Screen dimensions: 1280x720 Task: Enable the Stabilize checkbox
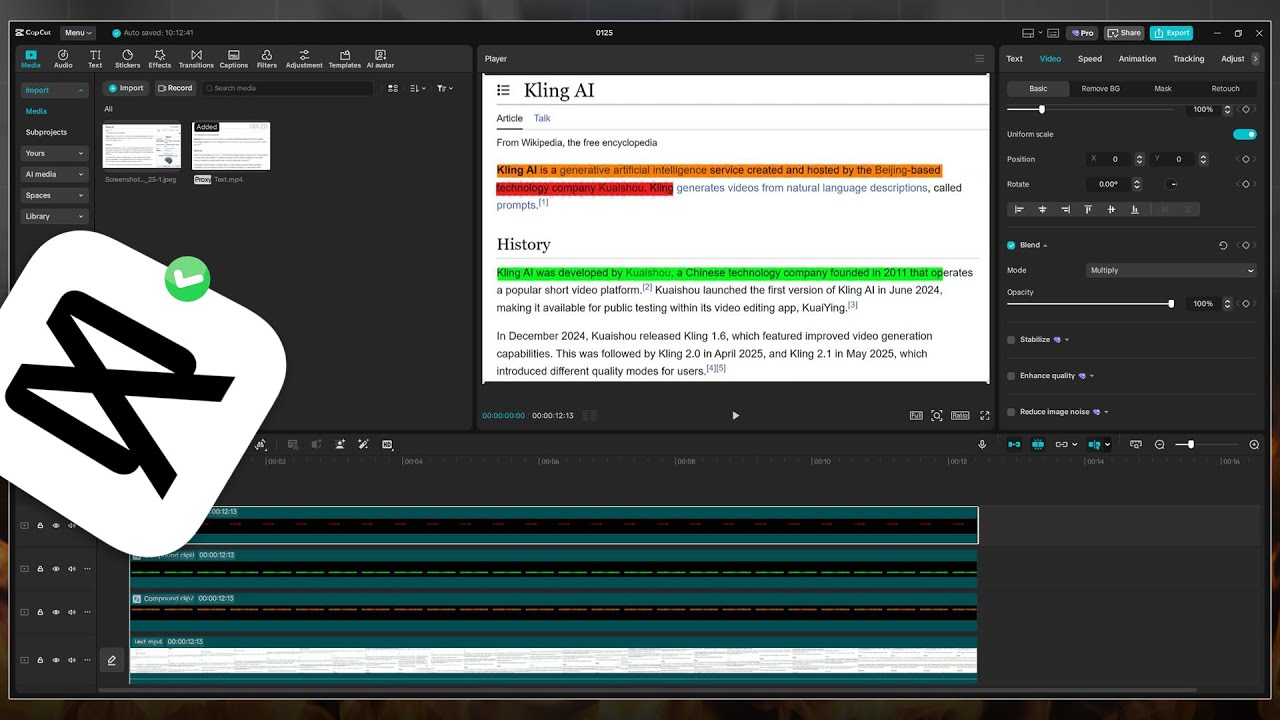[x=1011, y=340]
